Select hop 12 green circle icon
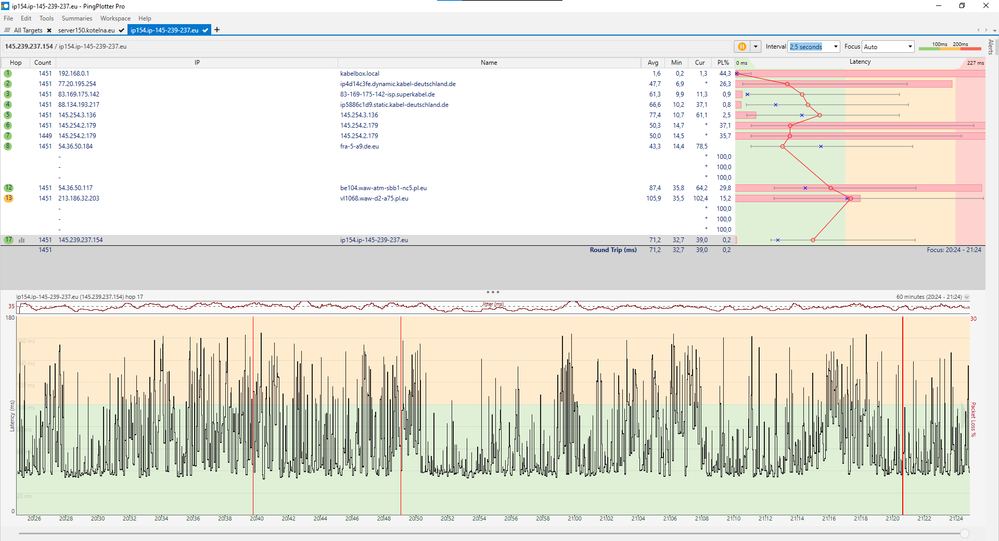Viewport: 999px width, 541px height. [8, 188]
